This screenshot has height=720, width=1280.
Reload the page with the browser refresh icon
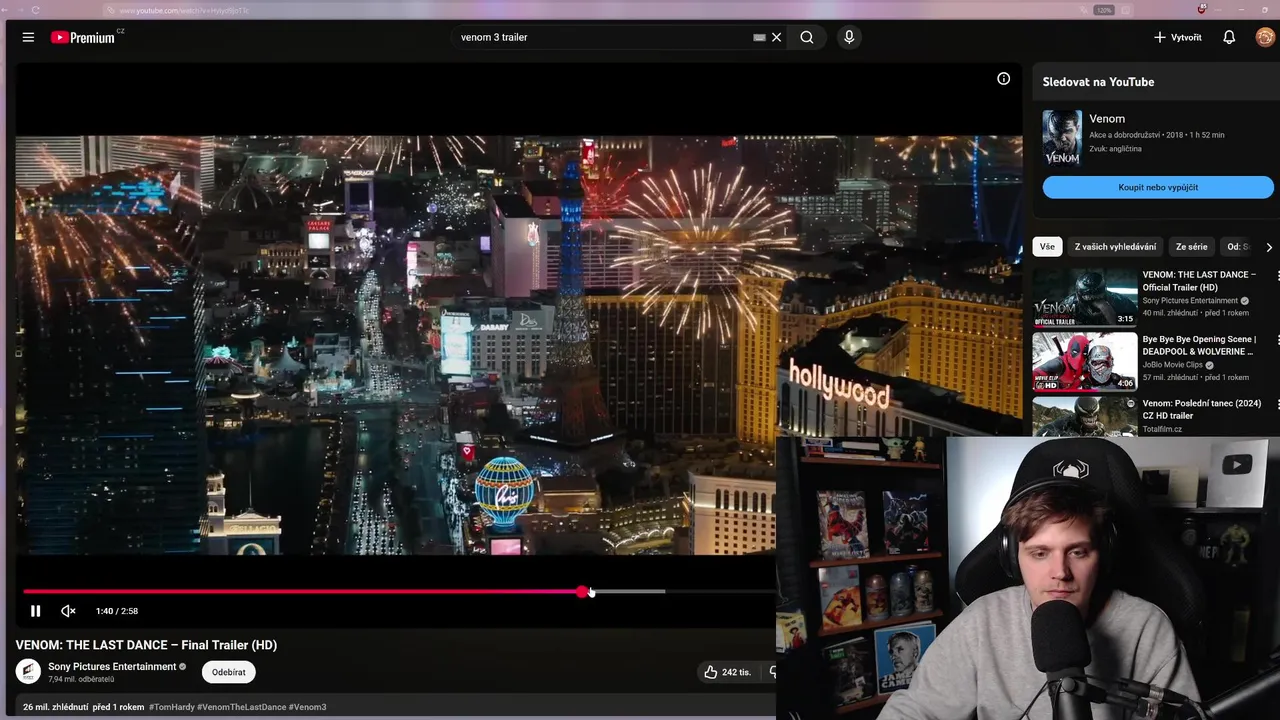point(35,10)
